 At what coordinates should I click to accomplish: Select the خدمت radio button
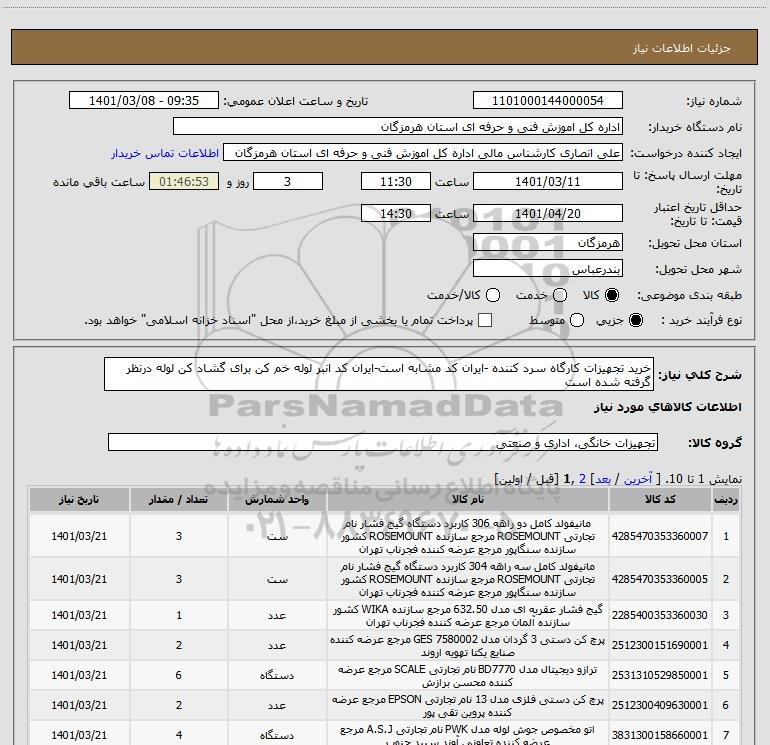pyautogui.click(x=560, y=295)
